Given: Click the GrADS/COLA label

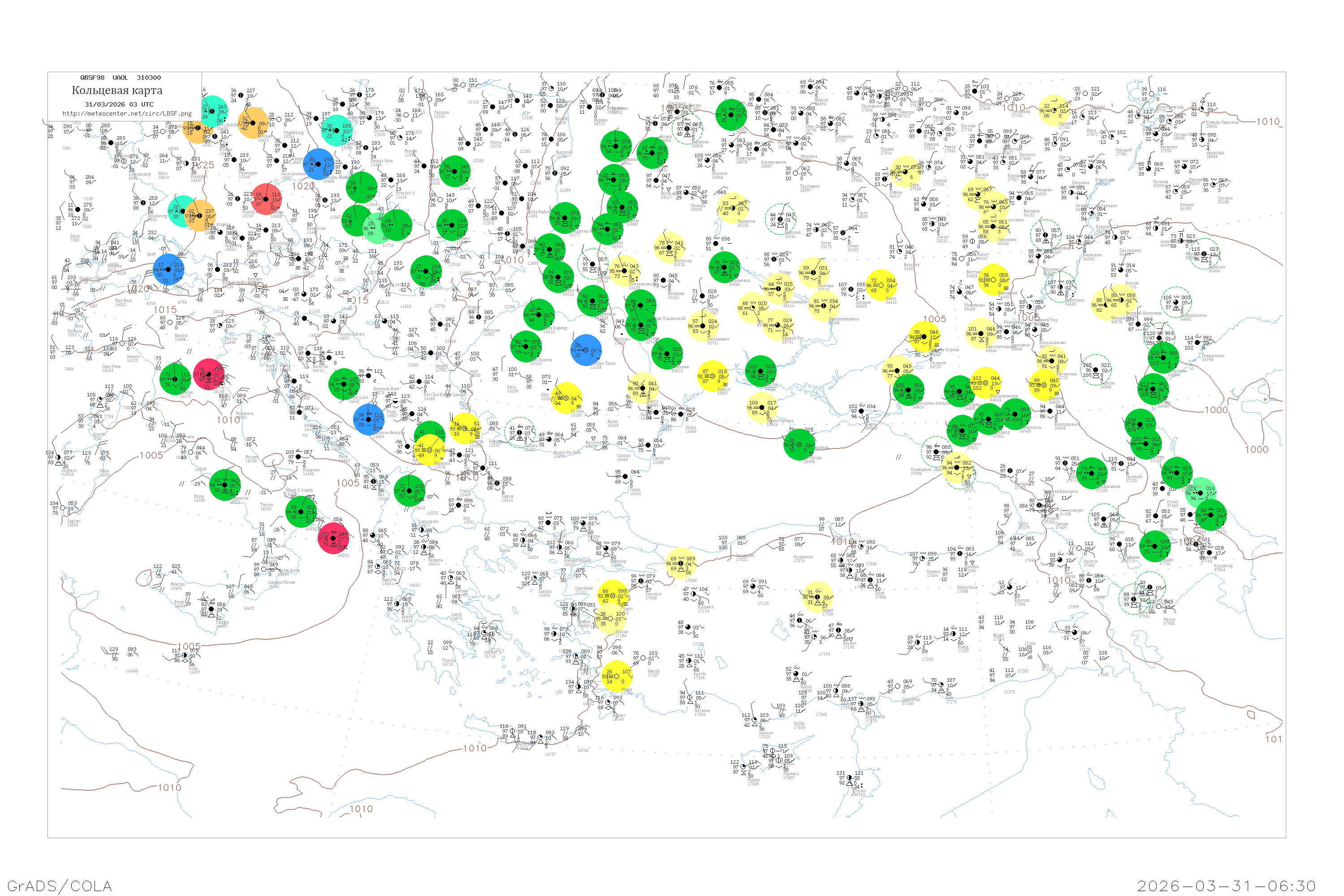Looking at the screenshot, I should click(60, 886).
